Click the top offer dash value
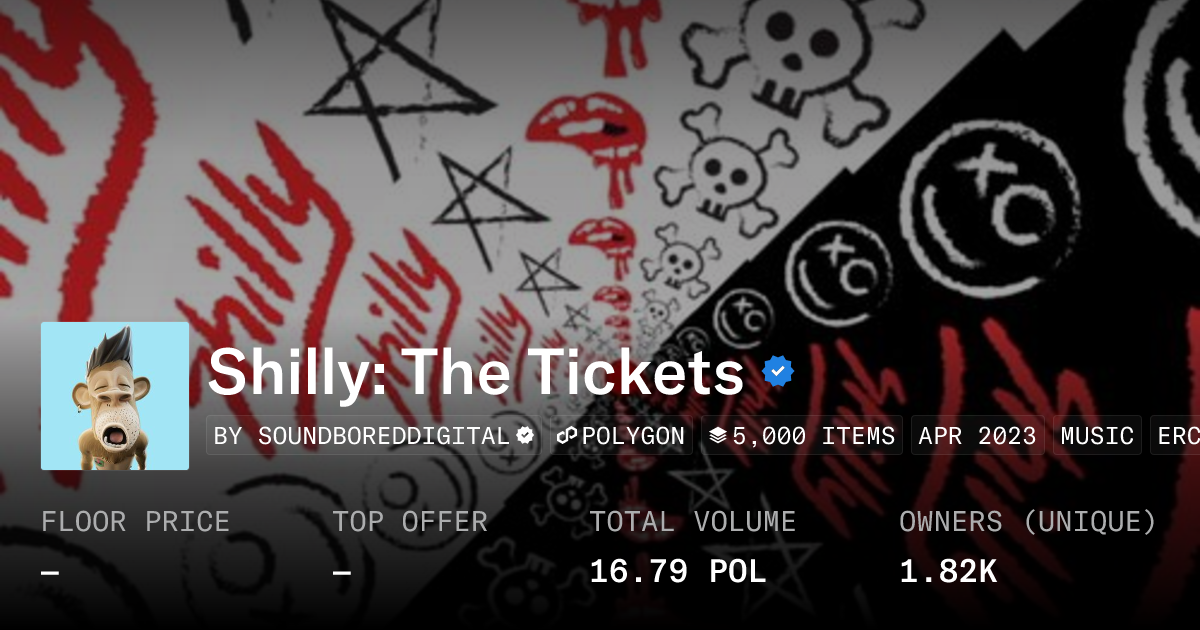Viewport: 1200px width, 630px height. click(x=342, y=573)
